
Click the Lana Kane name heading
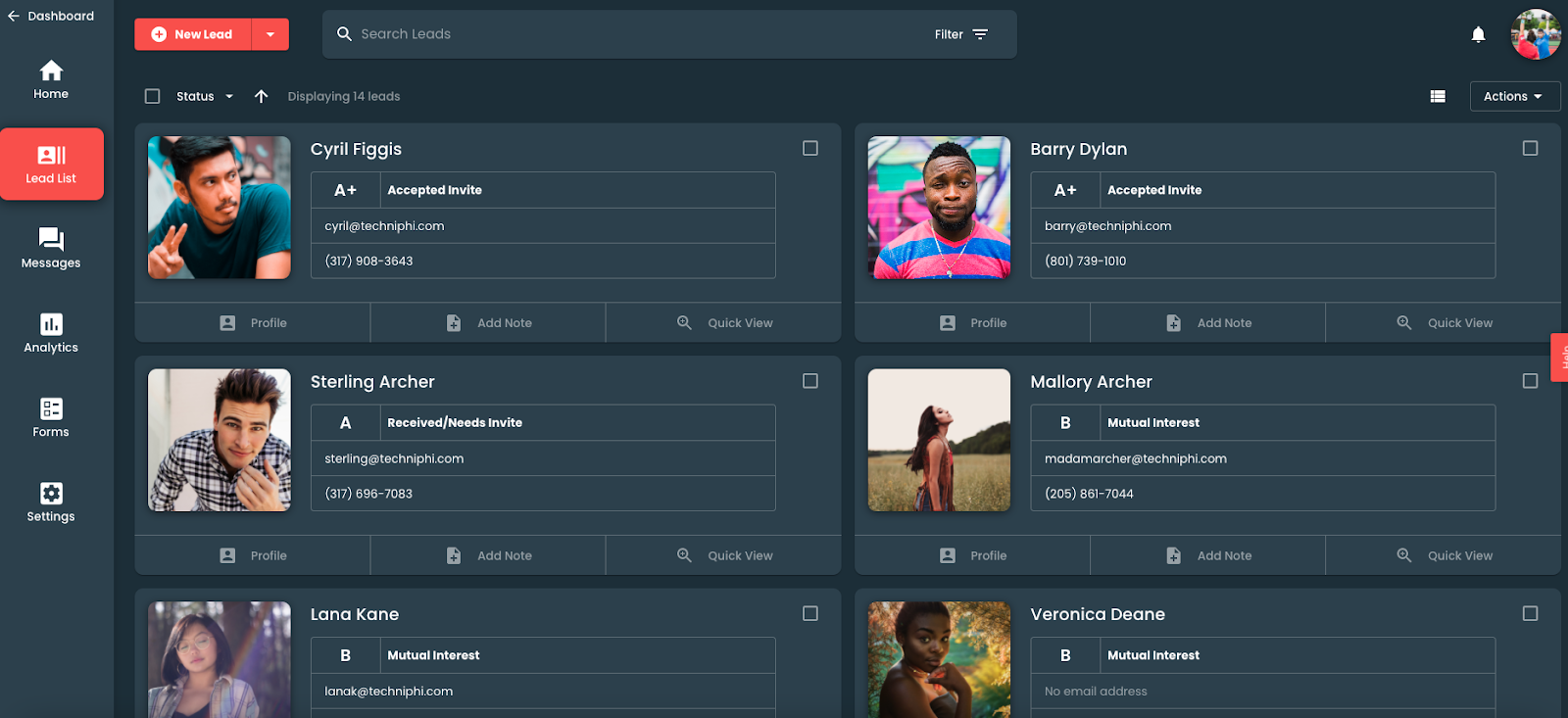pyautogui.click(x=355, y=614)
